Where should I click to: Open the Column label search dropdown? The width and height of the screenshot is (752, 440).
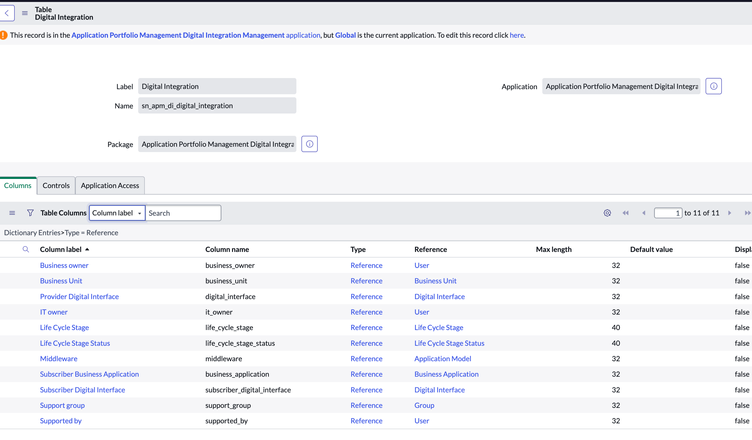117,213
